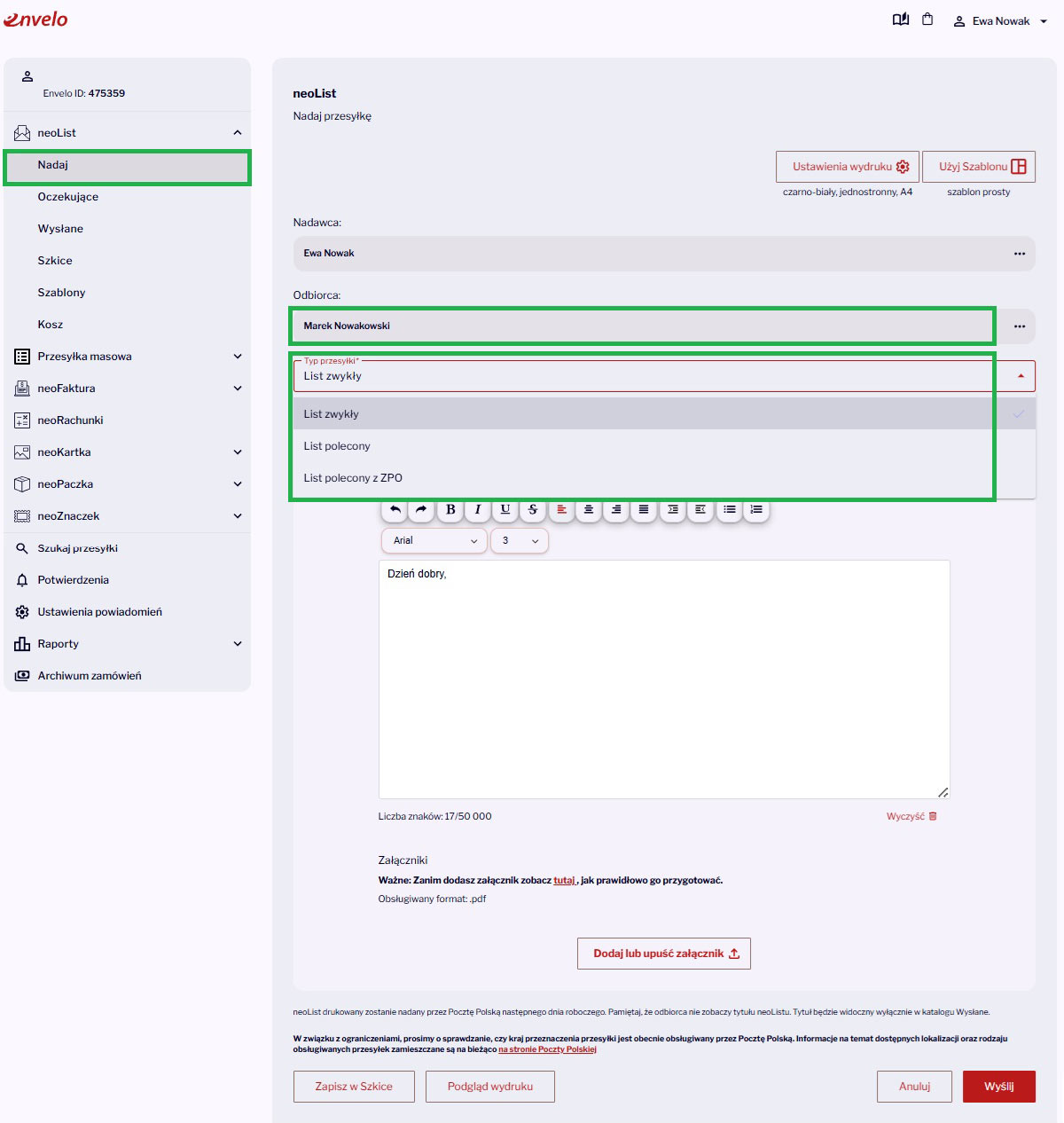Click the Wyślij send button

pos(999,1087)
